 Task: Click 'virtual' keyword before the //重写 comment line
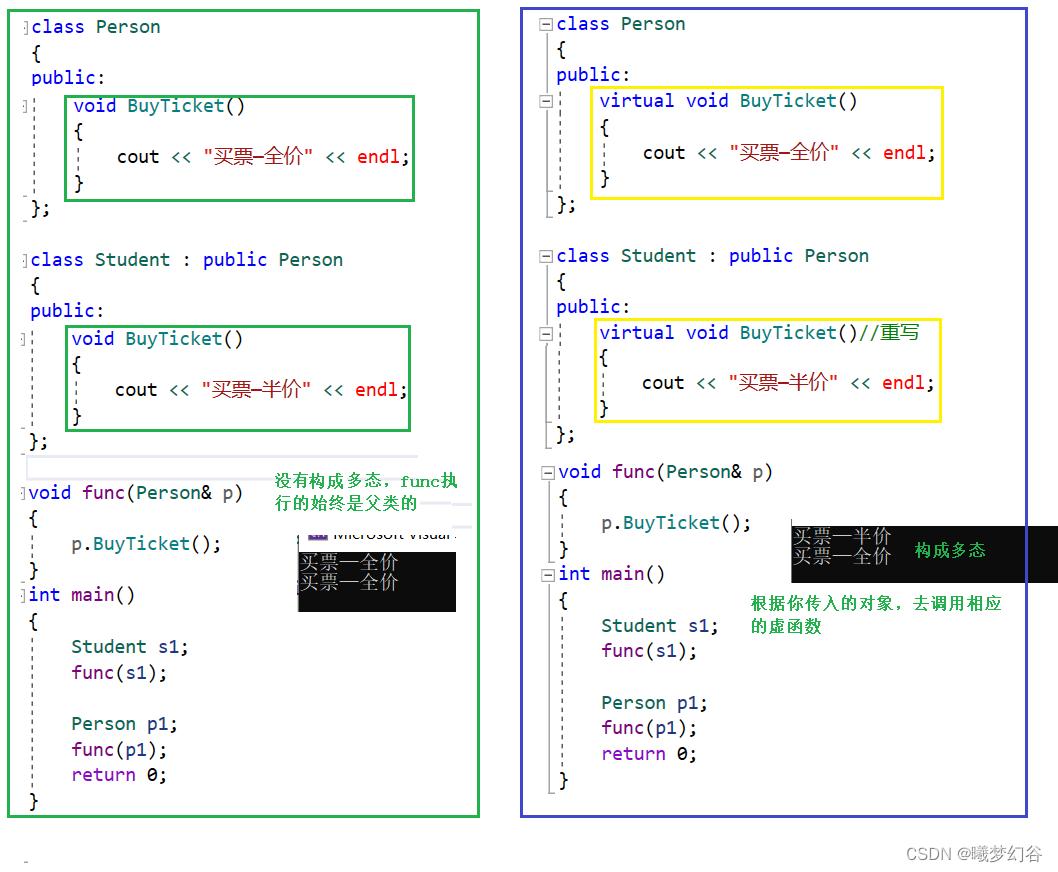(636, 333)
